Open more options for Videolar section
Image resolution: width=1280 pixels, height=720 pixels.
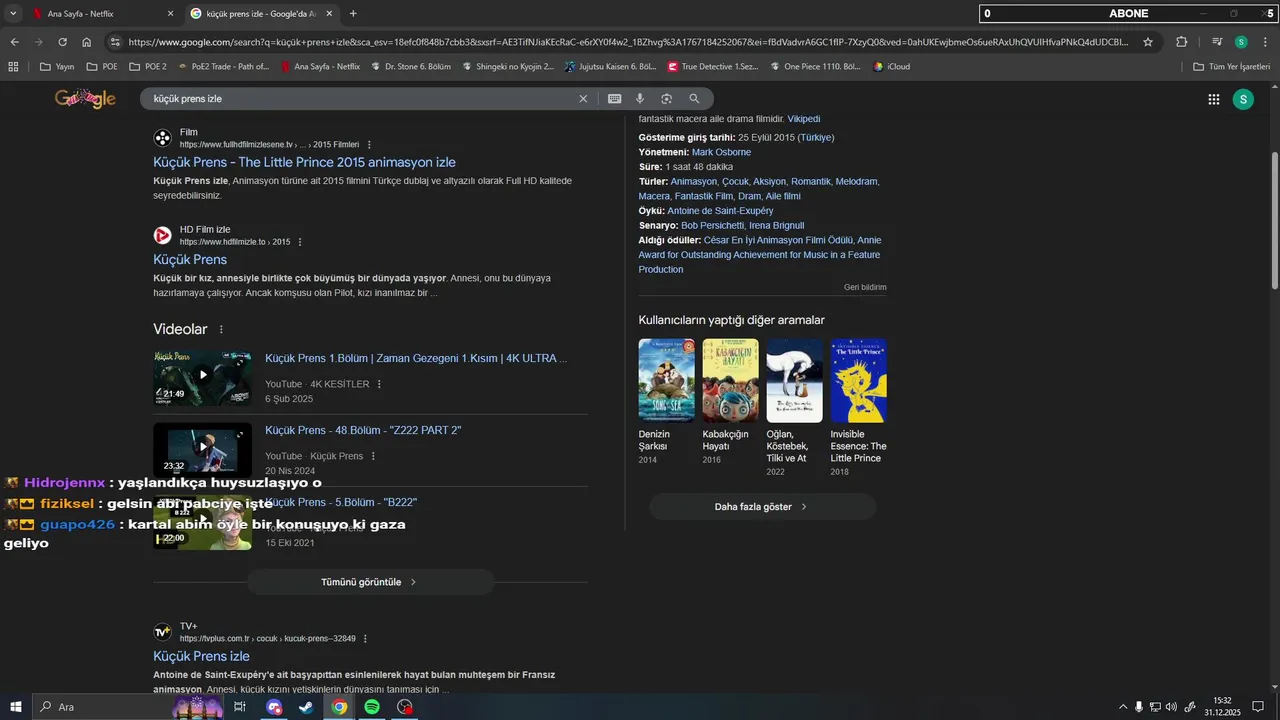click(x=221, y=329)
